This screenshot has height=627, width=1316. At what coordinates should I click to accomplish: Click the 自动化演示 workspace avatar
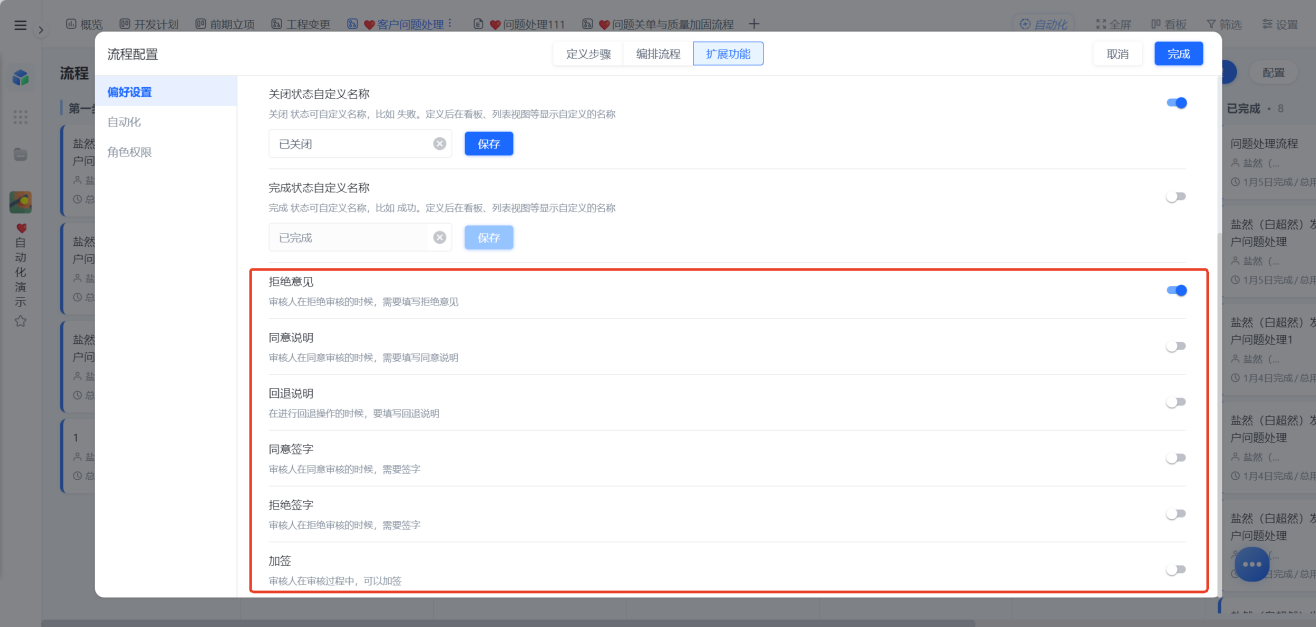point(20,202)
